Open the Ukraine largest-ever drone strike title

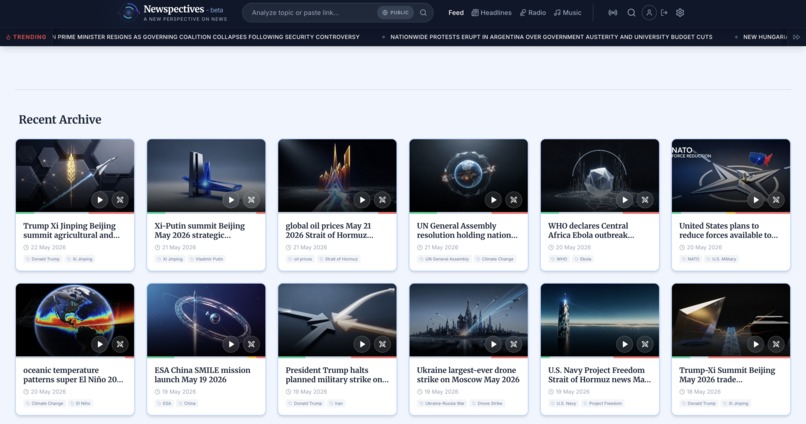click(468, 375)
